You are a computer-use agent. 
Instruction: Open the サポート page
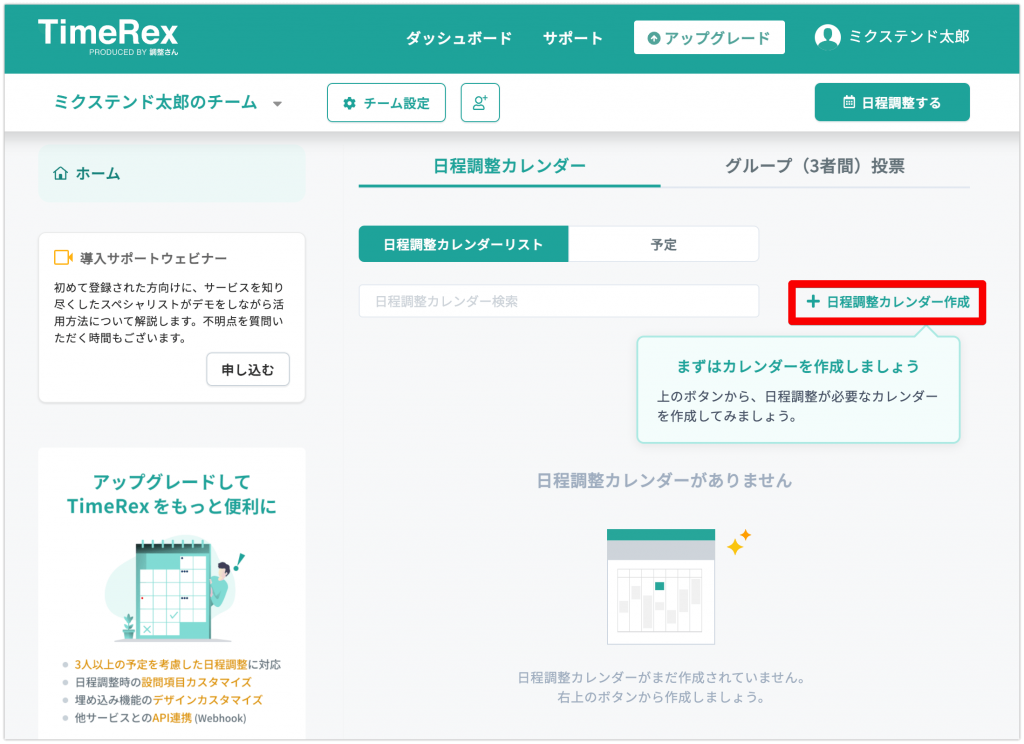coord(571,37)
